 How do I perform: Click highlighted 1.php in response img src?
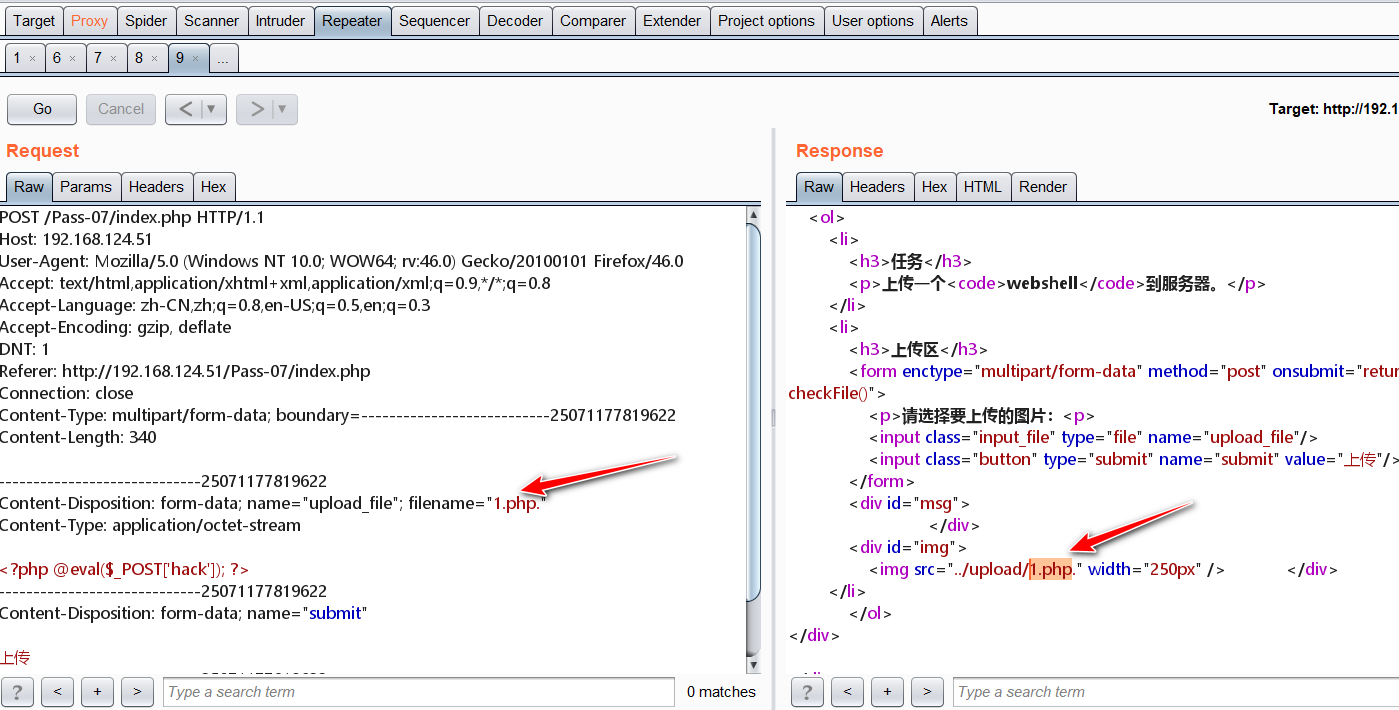1051,569
